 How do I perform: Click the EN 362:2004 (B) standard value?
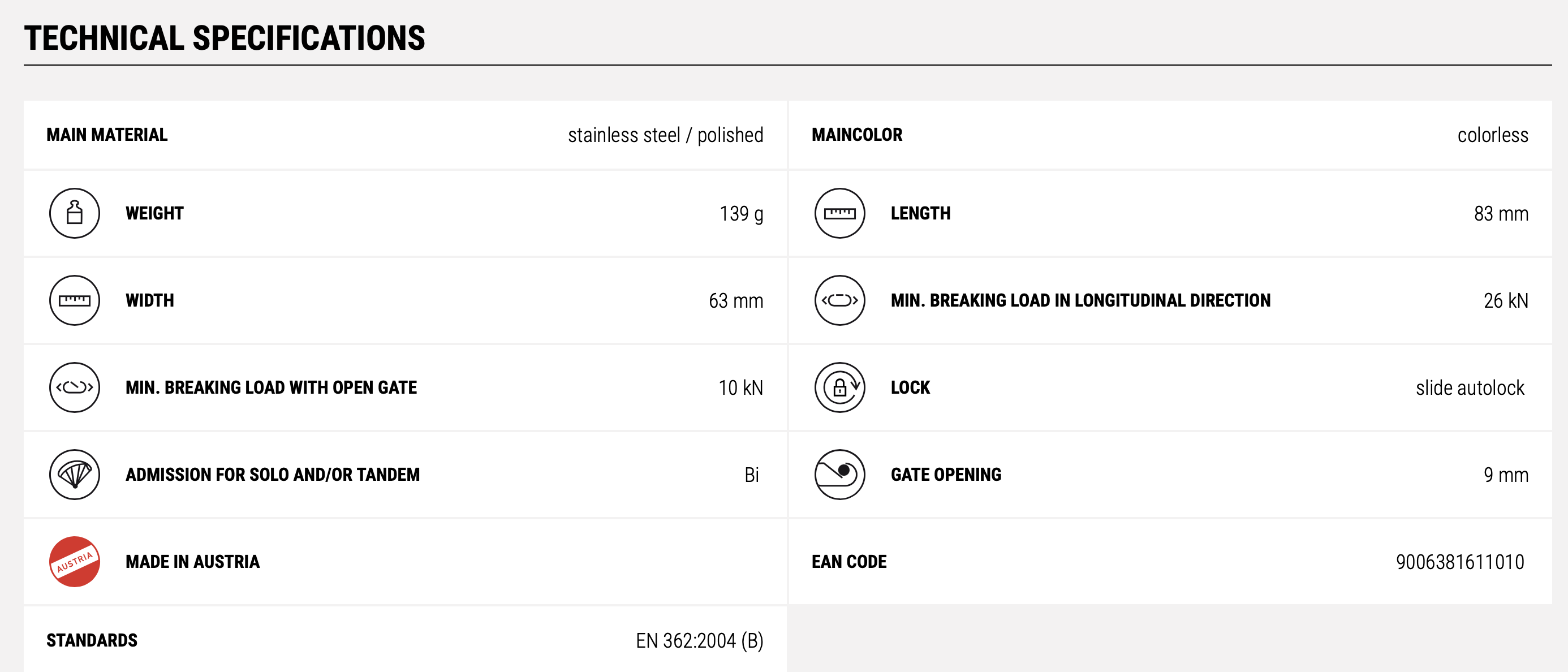coord(699,640)
